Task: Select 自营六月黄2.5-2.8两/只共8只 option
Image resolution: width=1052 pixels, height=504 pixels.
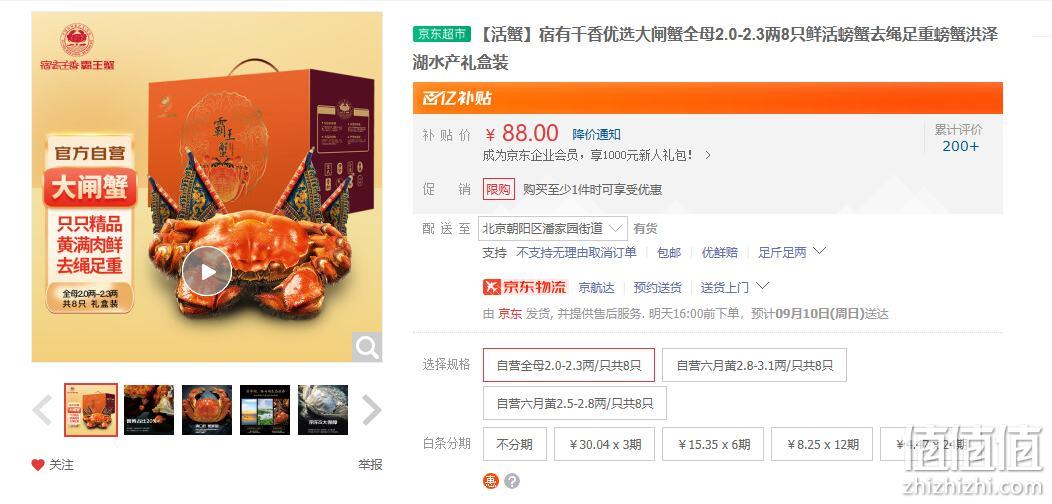Action: [575, 403]
